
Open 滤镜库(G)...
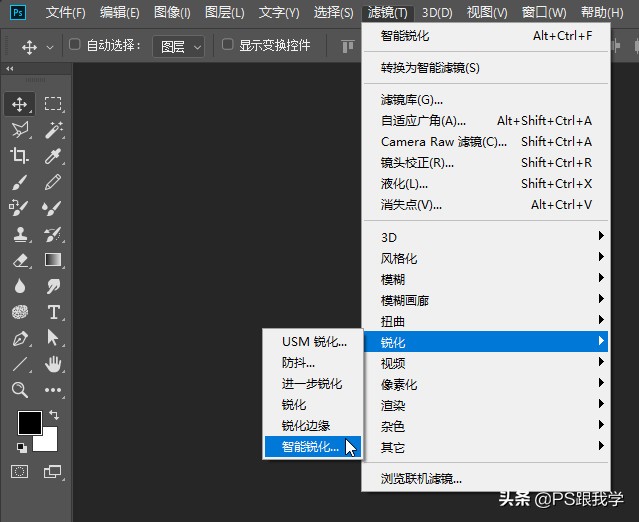tap(486, 99)
